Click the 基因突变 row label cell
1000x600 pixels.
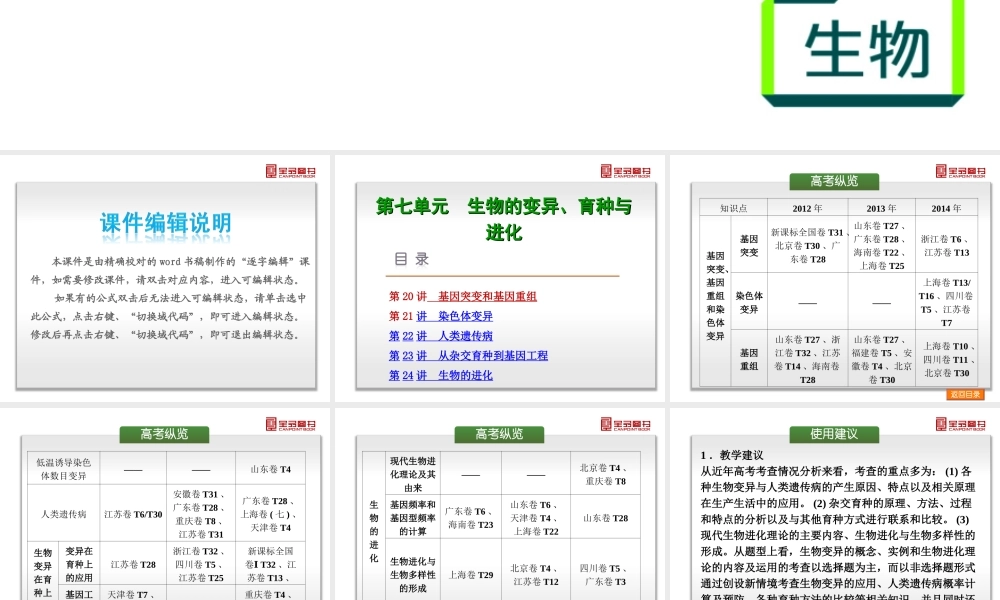[749, 245]
